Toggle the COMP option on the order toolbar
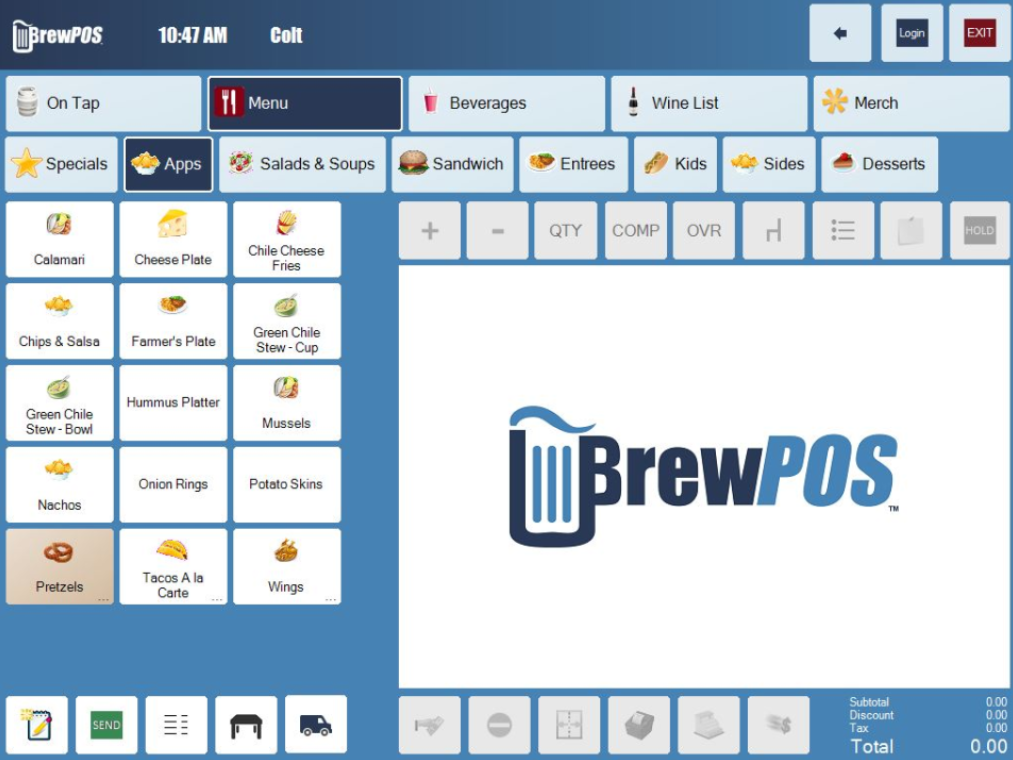 coord(635,230)
